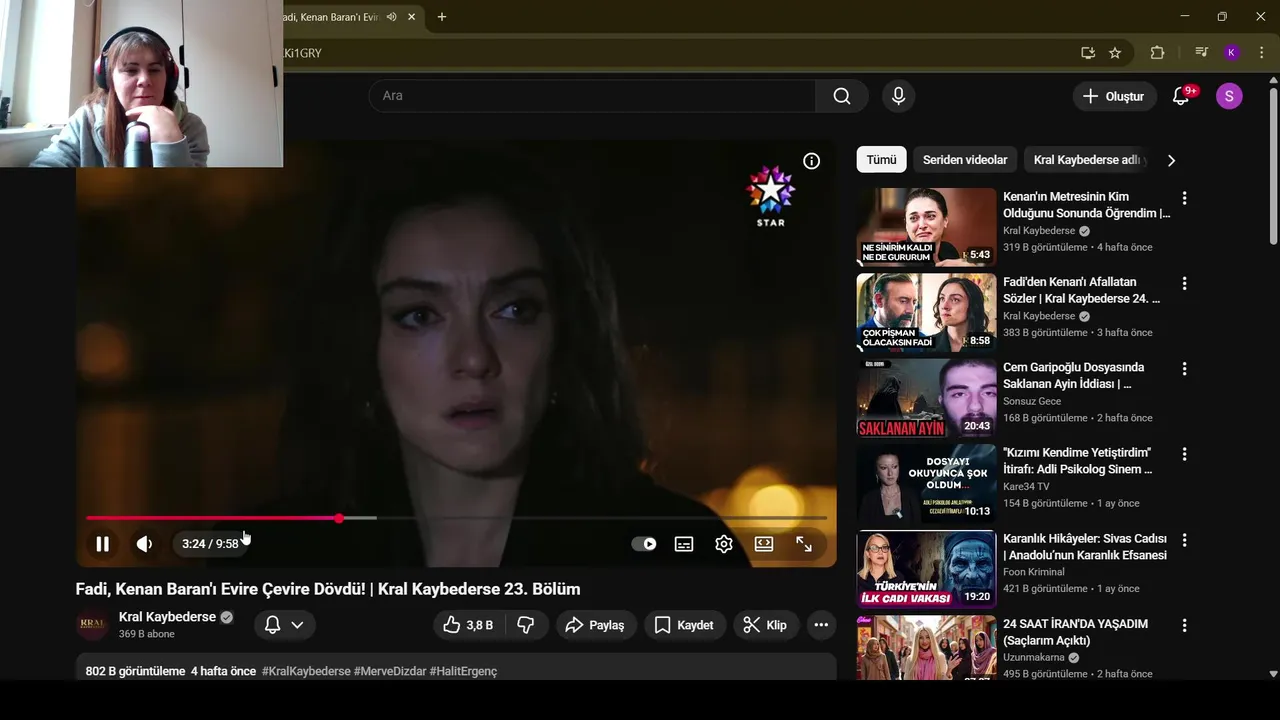
Task: Open the Oluştur create button
Action: 1114,96
